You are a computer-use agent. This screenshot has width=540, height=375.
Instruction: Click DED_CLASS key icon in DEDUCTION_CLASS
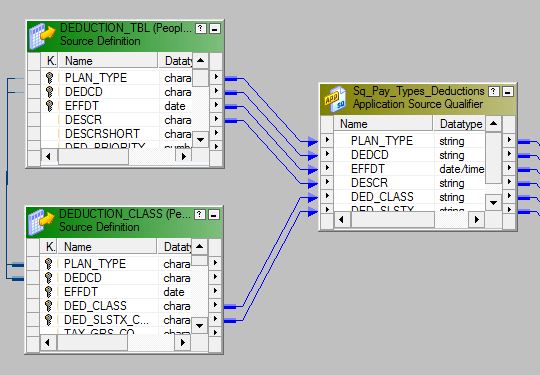(48, 305)
